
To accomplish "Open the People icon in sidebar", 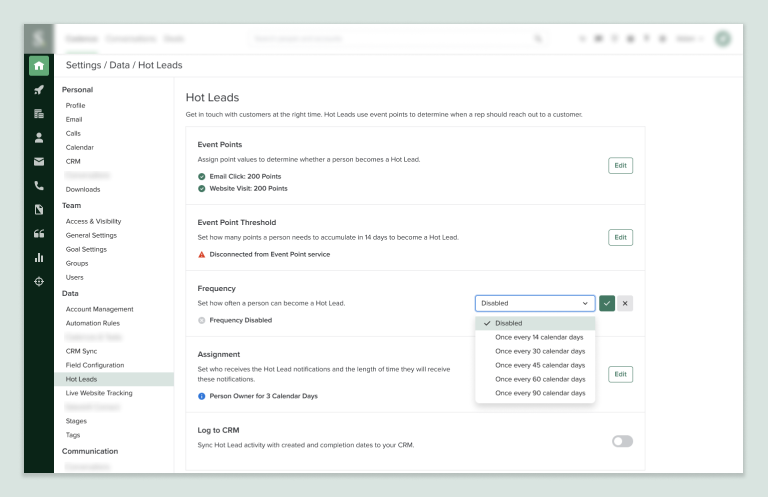I will [39, 138].
